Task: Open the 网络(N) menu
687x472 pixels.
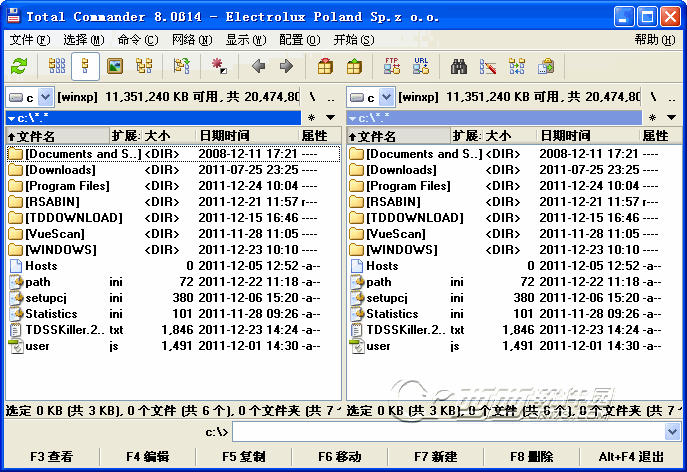Action: (192, 40)
